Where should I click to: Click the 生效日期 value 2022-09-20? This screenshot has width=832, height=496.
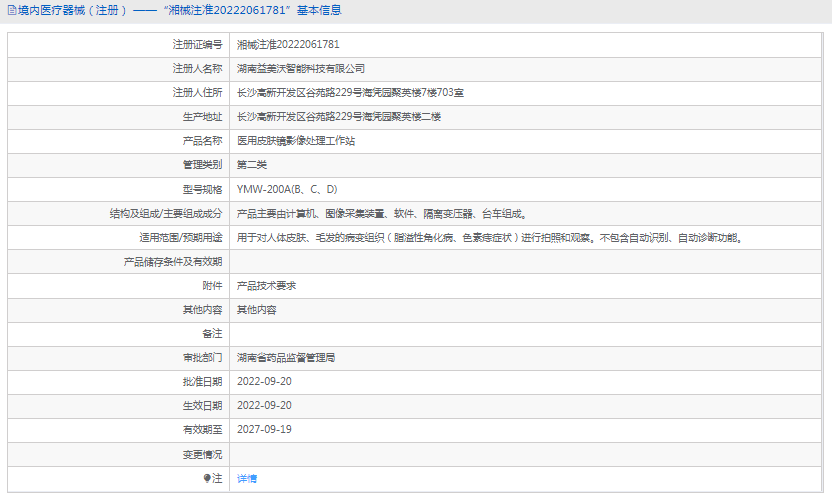pos(264,406)
